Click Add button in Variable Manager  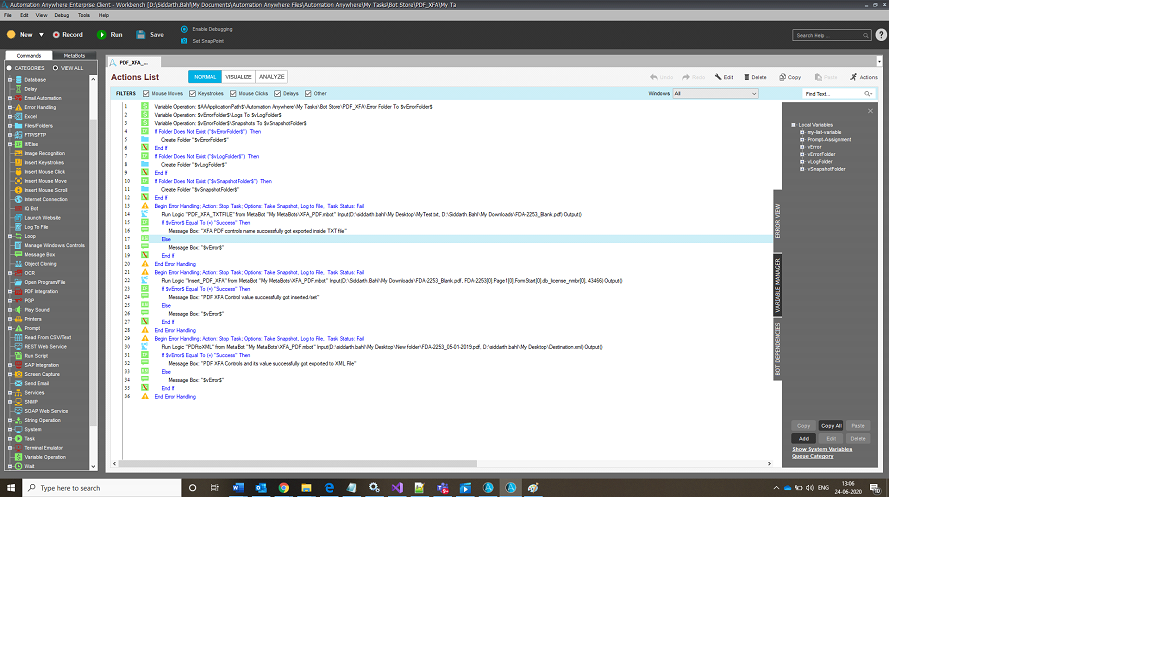pyautogui.click(x=804, y=439)
